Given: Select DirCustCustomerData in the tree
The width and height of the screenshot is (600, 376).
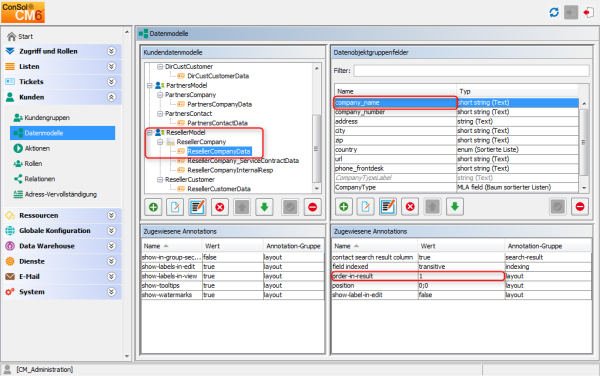Looking at the screenshot, I should [218, 76].
